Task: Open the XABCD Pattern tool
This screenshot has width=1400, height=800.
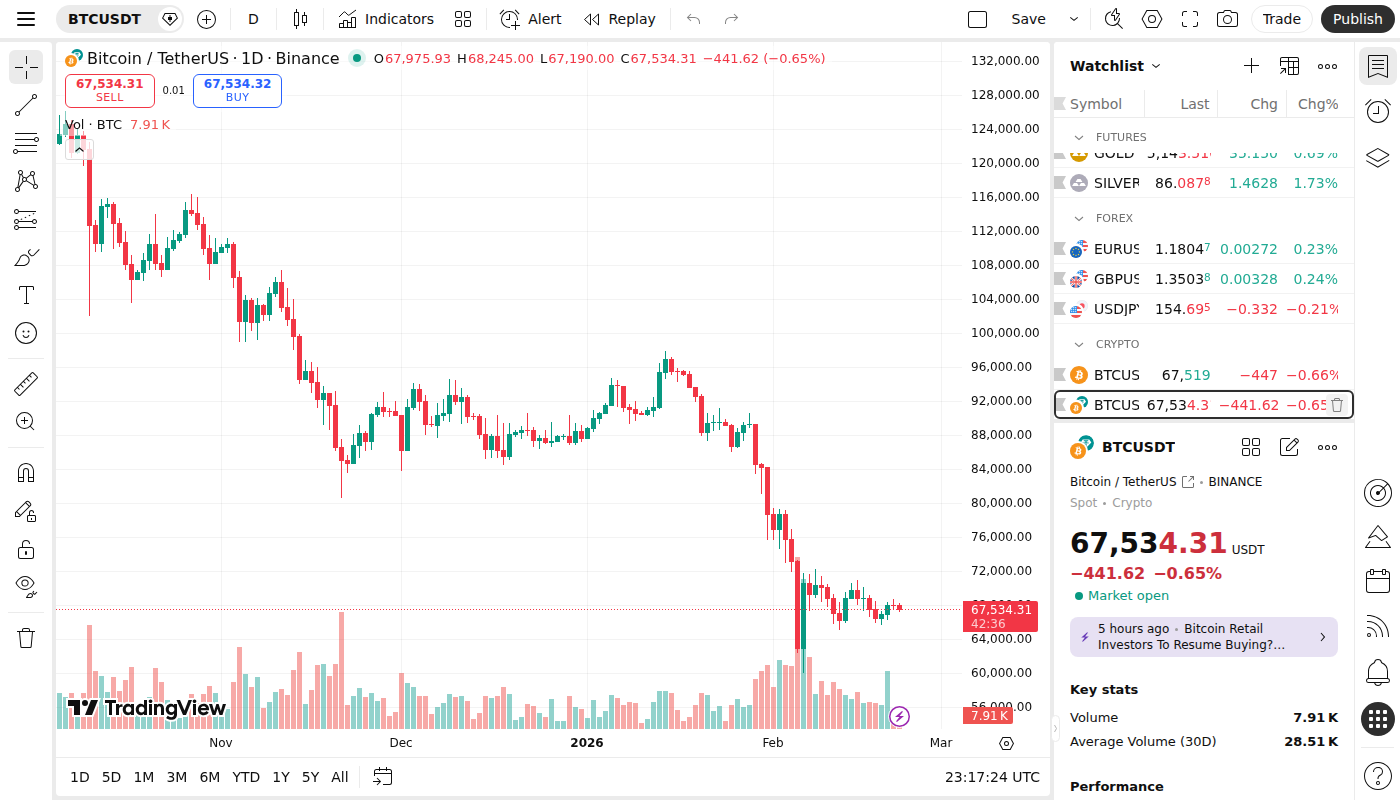Action: [25, 181]
